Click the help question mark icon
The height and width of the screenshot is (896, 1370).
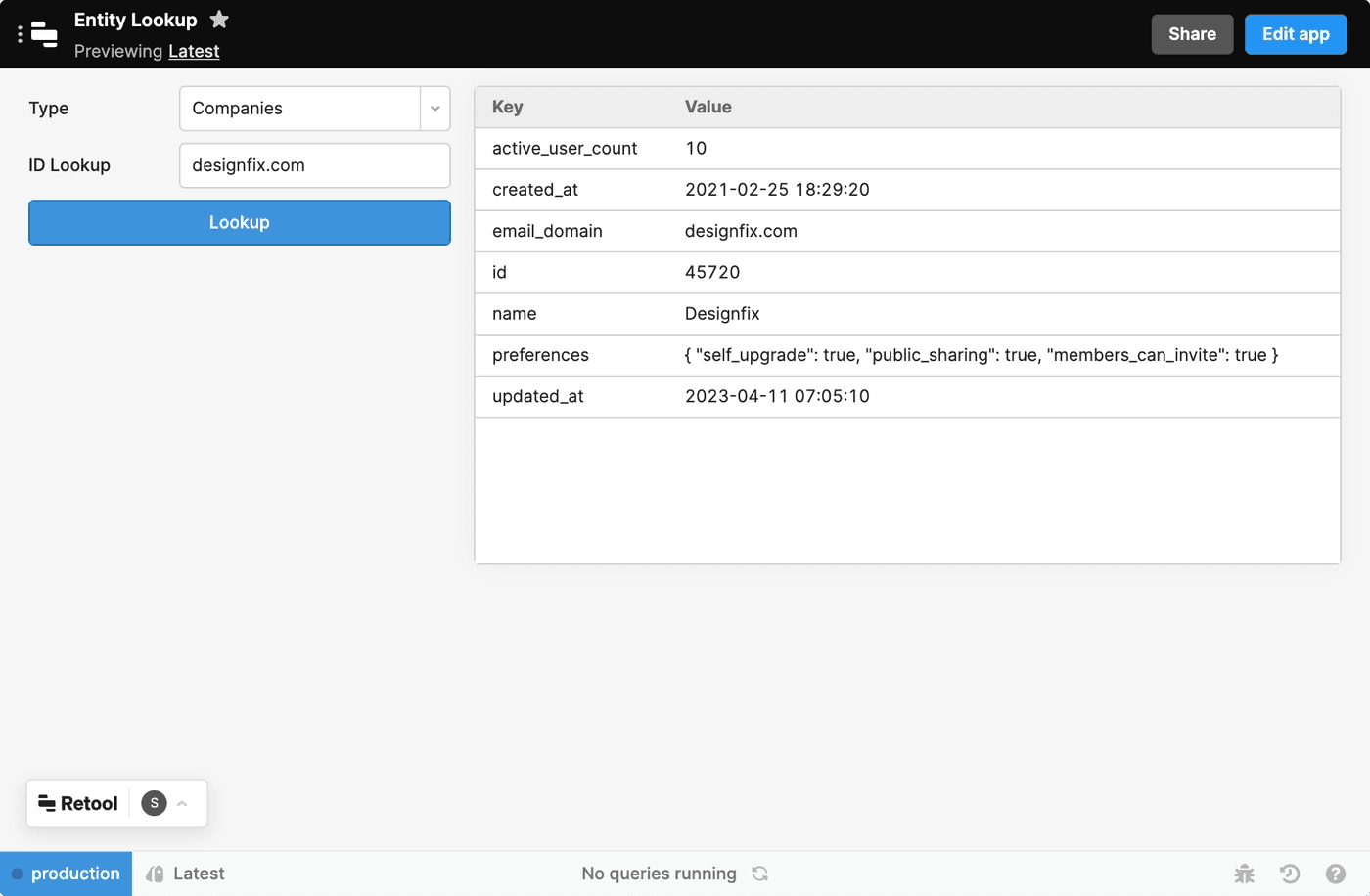(1336, 874)
